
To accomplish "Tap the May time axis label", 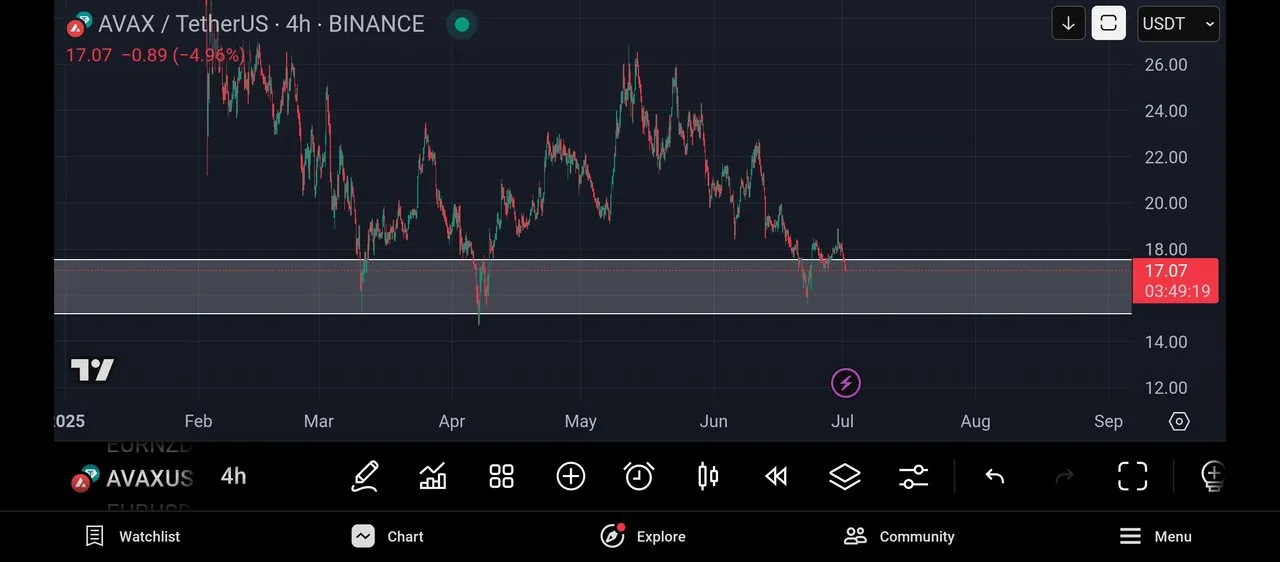I will point(580,421).
